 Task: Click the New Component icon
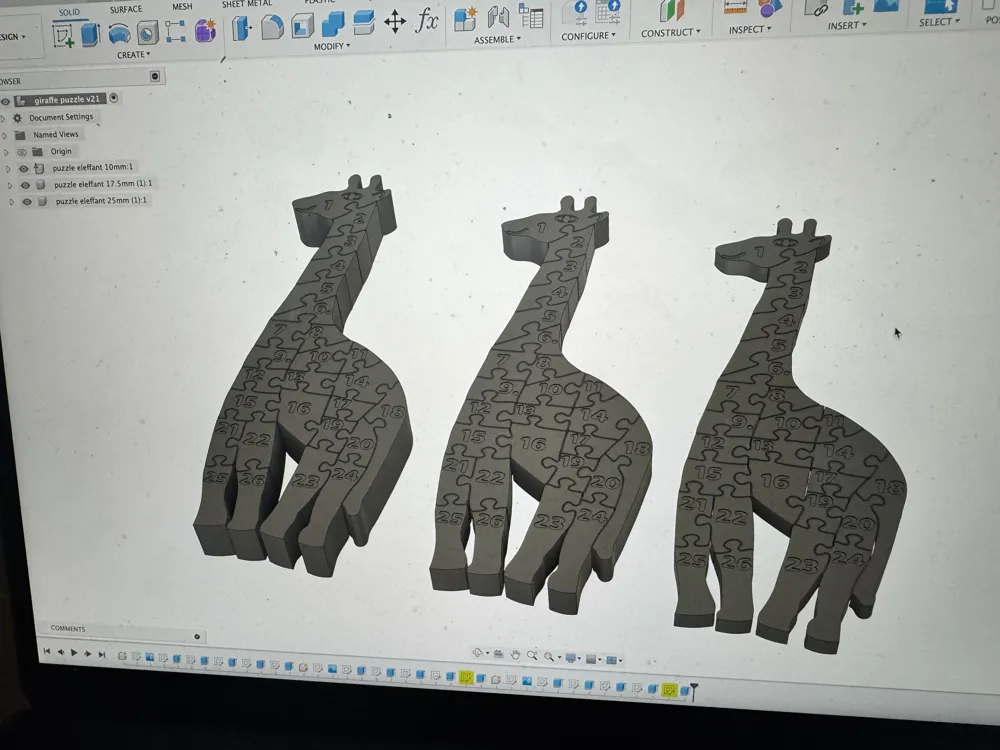click(x=466, y=18)
